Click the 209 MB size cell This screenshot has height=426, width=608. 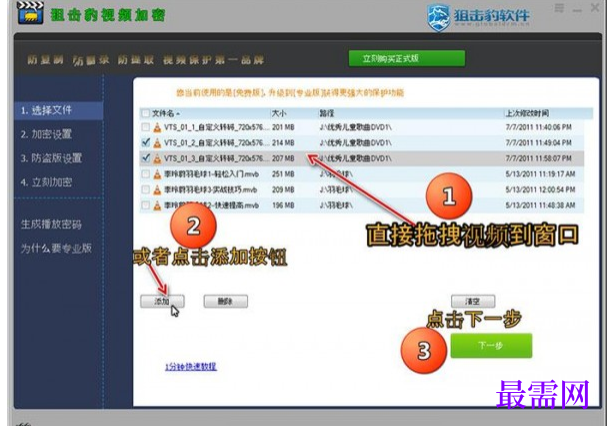coord(283,190)
